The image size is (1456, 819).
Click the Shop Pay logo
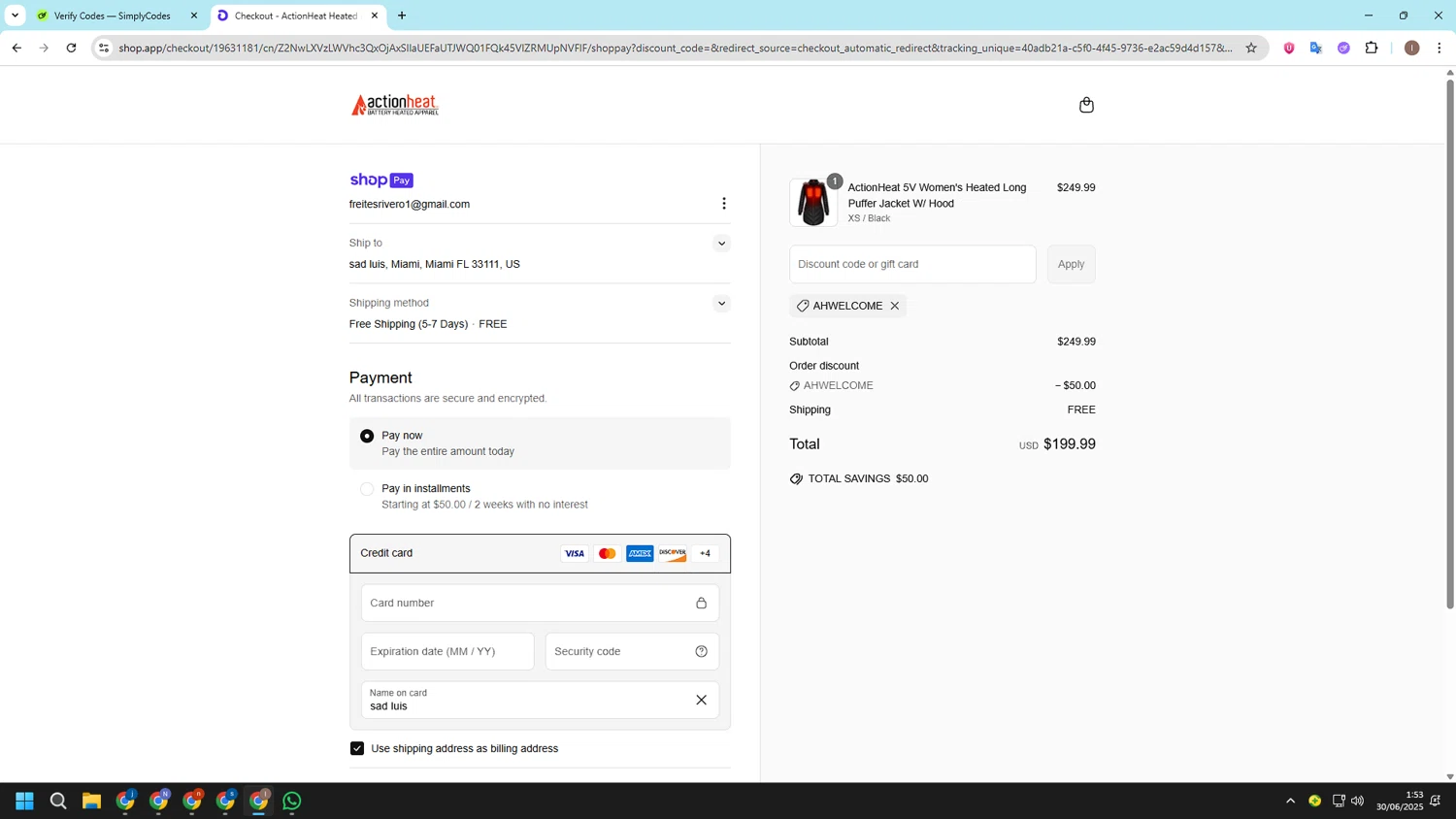point(381,180)
